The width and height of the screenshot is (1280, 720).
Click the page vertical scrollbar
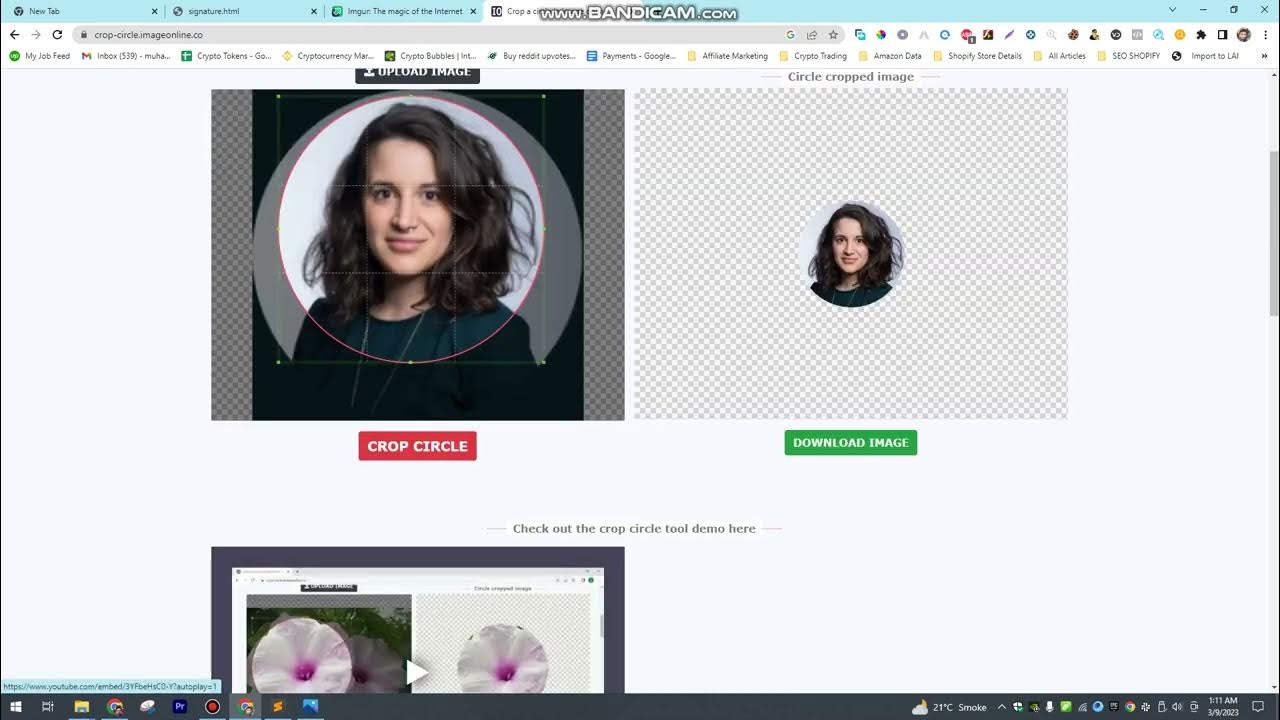(1274, 235)
